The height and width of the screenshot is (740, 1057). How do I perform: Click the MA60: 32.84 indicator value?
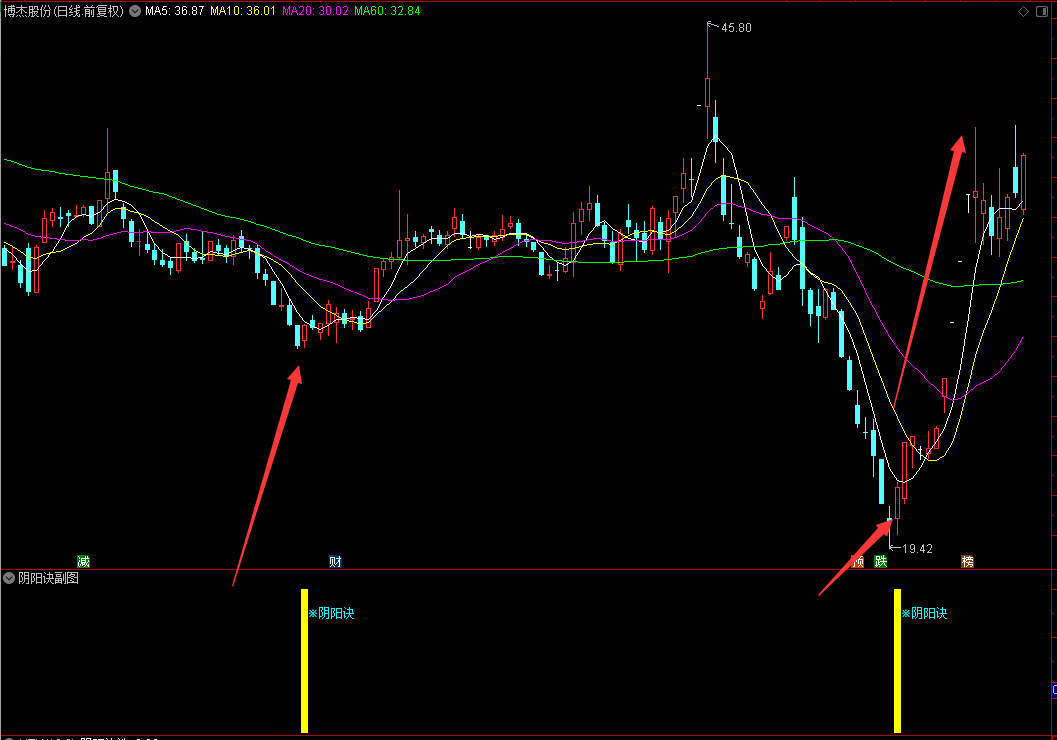point(387,11)
